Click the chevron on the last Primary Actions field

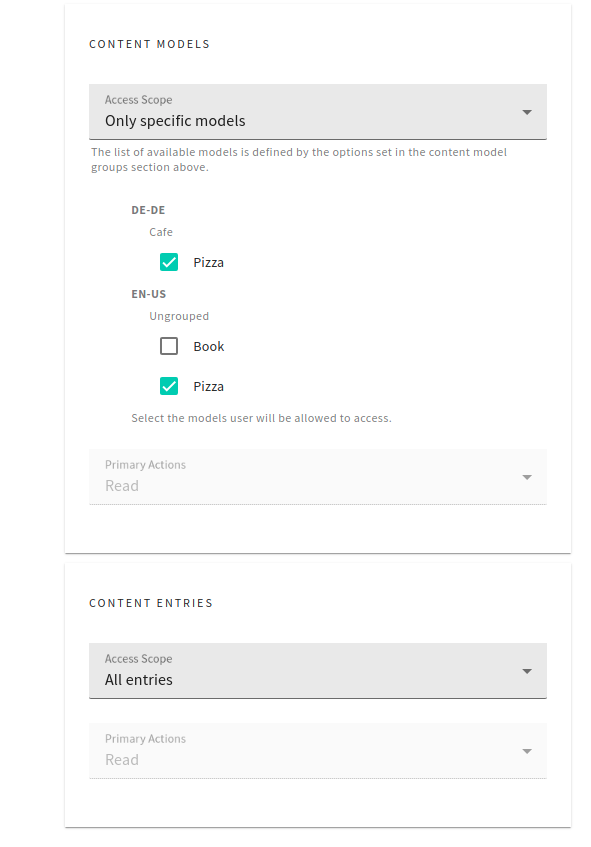point(527,750)
